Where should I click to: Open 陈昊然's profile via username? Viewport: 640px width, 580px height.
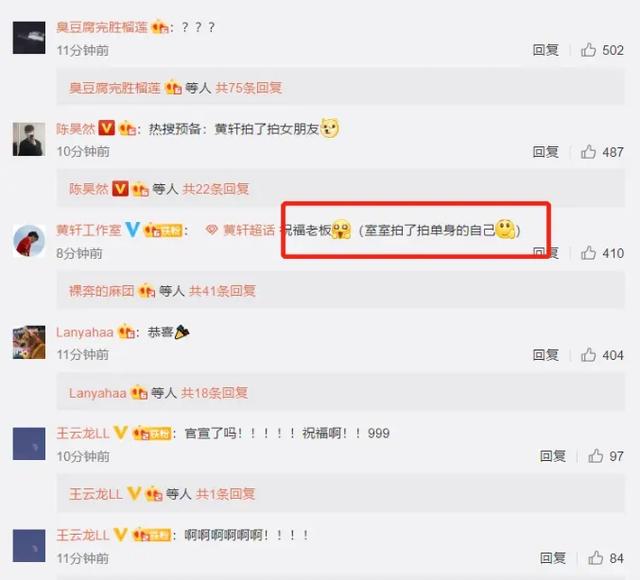76,129
